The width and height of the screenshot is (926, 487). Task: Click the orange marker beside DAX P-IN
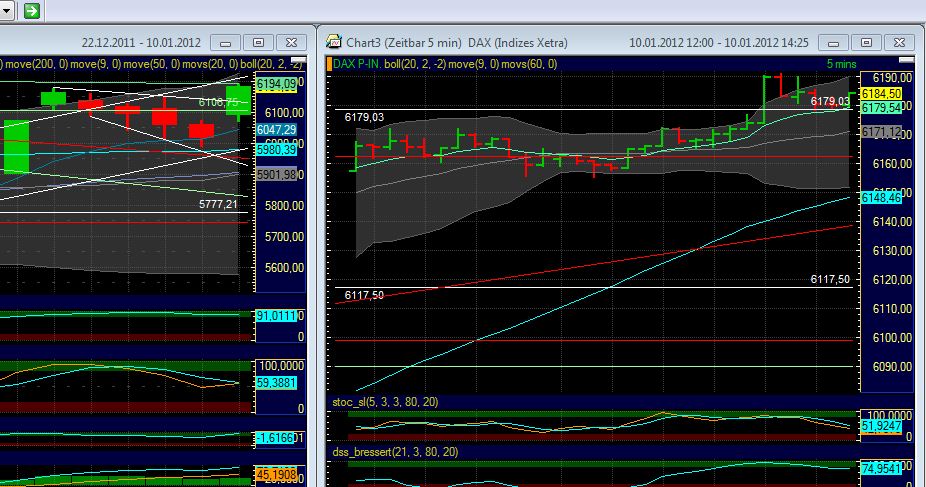coord(327,64)
